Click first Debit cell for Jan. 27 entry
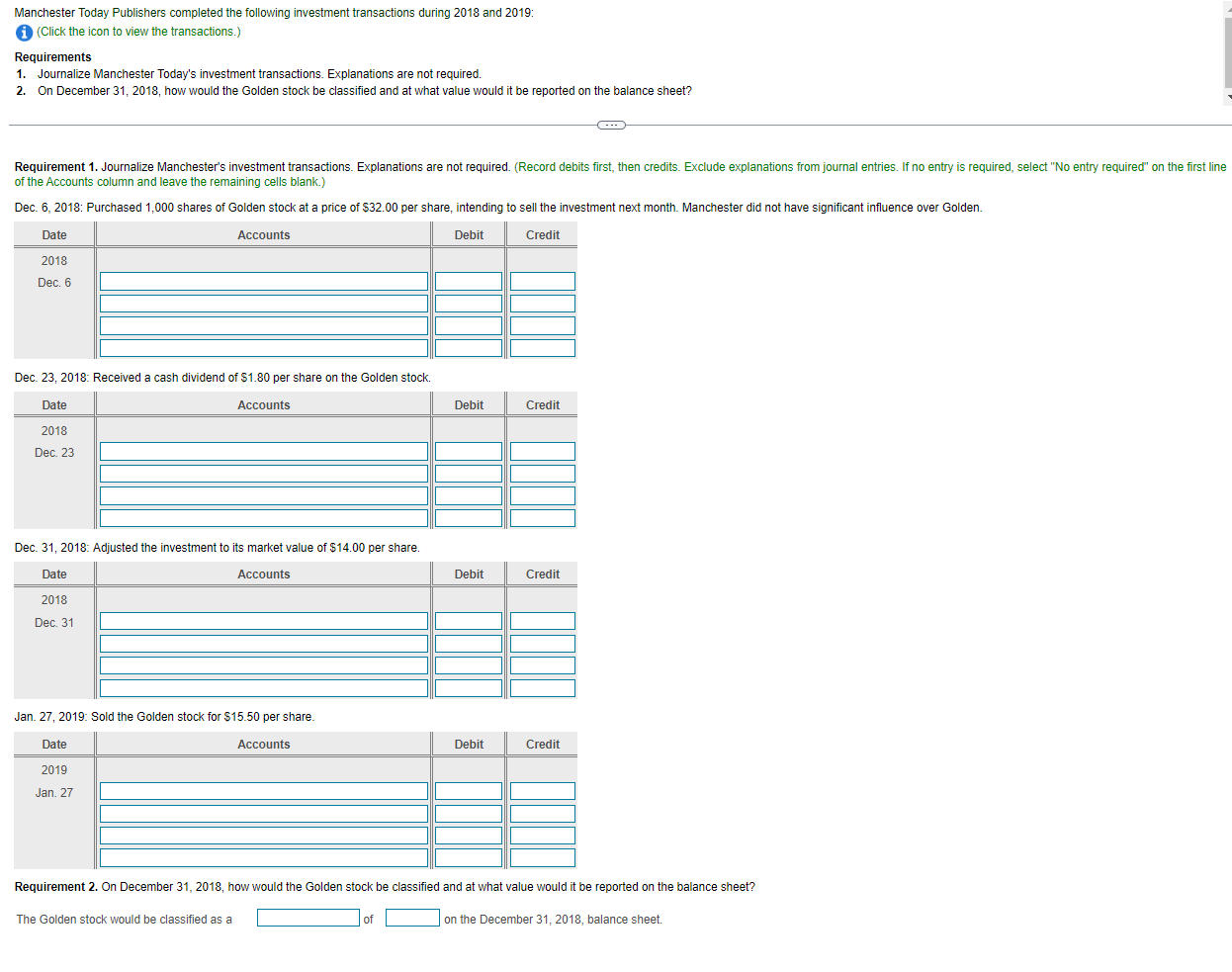The width and height of the screenshot is (1232, 972). pyautogui.click(x=469, y=791)
